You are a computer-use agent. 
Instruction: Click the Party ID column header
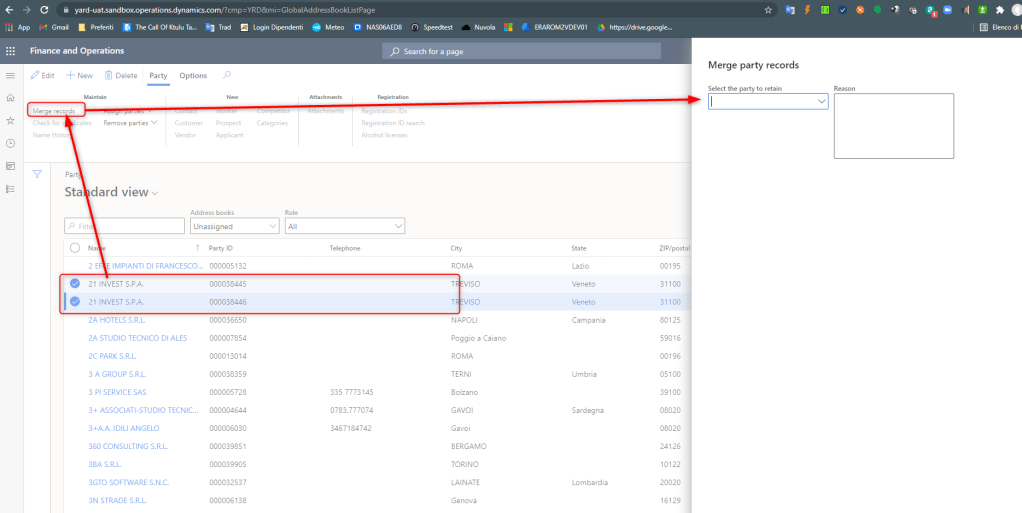[220, 248]
